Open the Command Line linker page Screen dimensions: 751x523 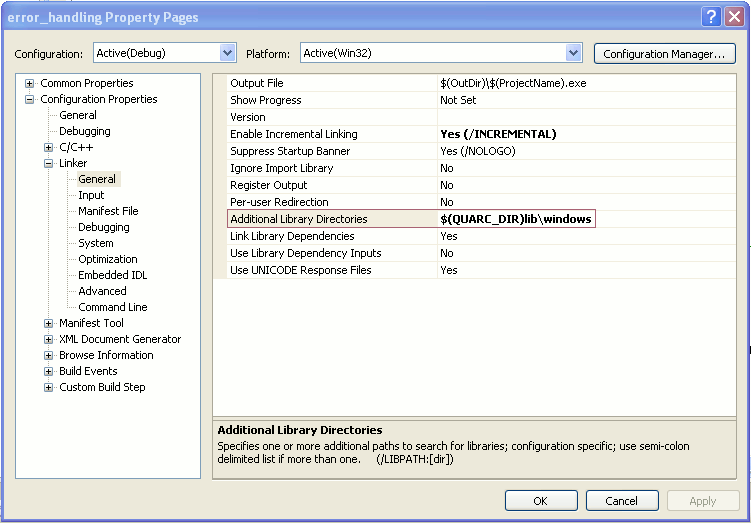click(112, 307)
